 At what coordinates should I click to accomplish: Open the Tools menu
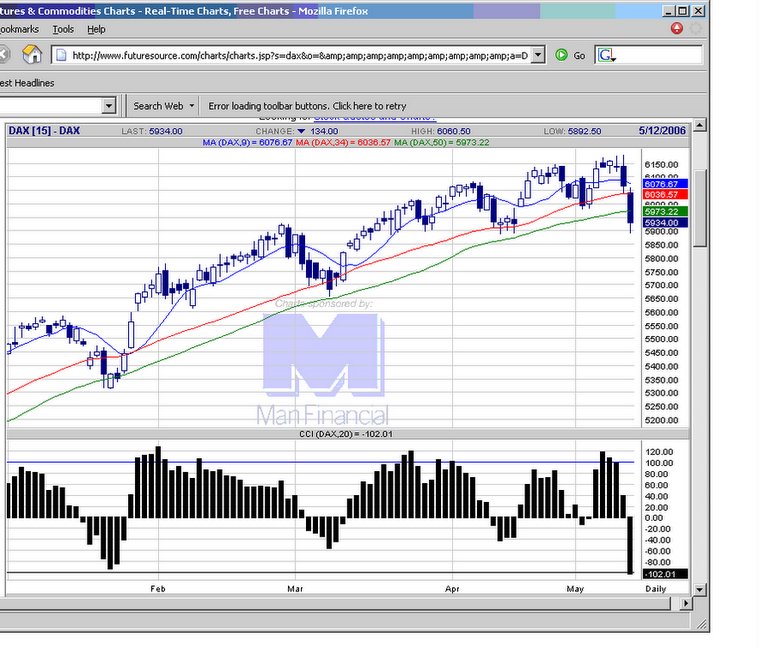pyautogui.click(x=63, y=30)
